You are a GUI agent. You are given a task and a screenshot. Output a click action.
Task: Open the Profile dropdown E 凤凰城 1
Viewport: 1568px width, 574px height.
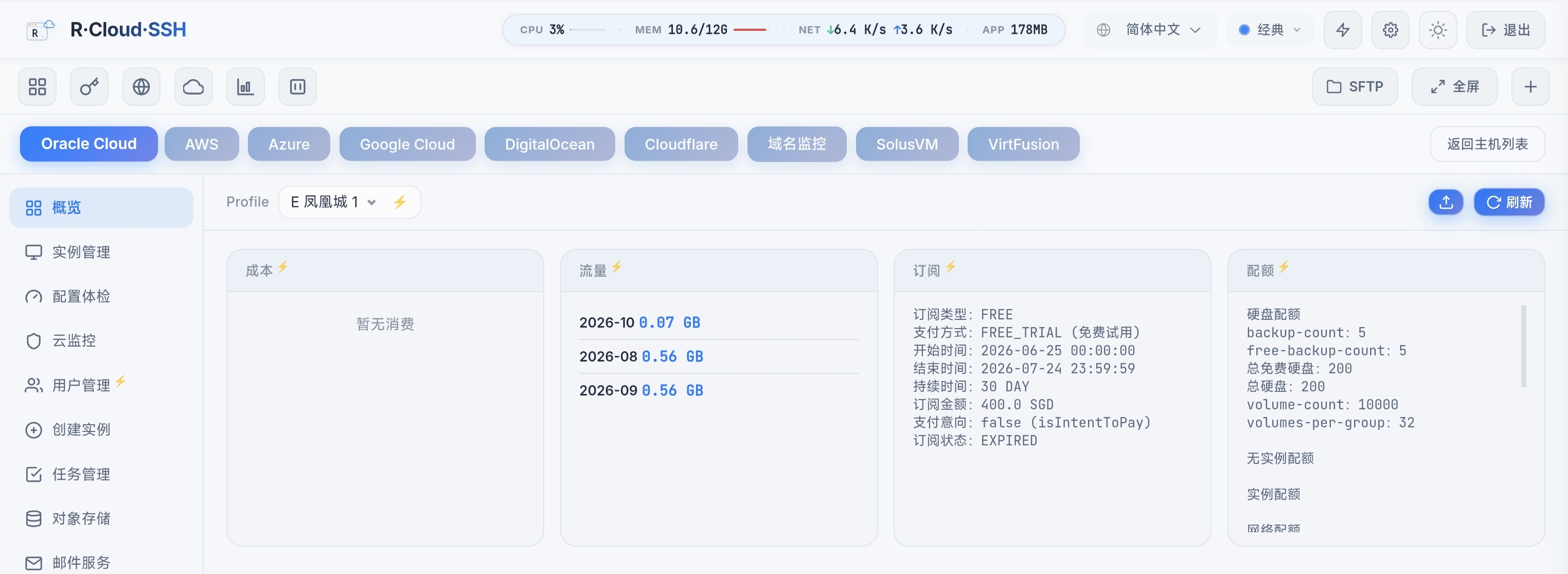coord(349,202)
